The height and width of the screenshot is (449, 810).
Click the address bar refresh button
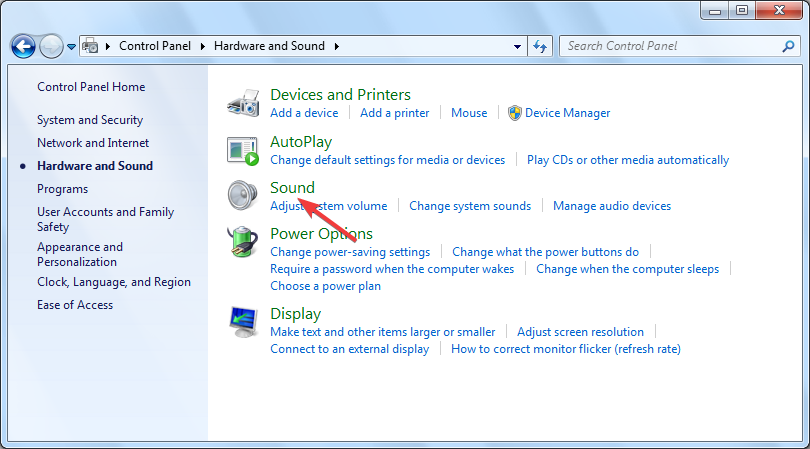pyautogui.click(x=541, y=46)
